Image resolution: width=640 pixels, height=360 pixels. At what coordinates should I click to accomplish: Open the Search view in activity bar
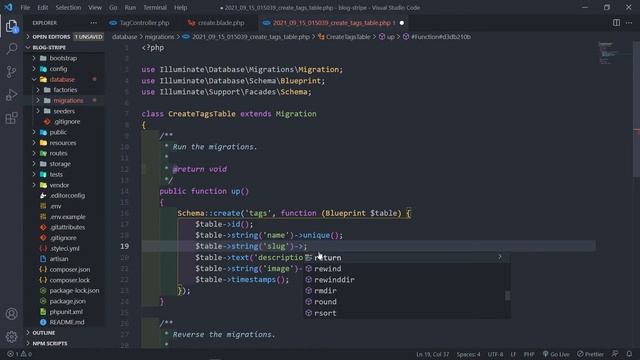[x=11, y=49]
